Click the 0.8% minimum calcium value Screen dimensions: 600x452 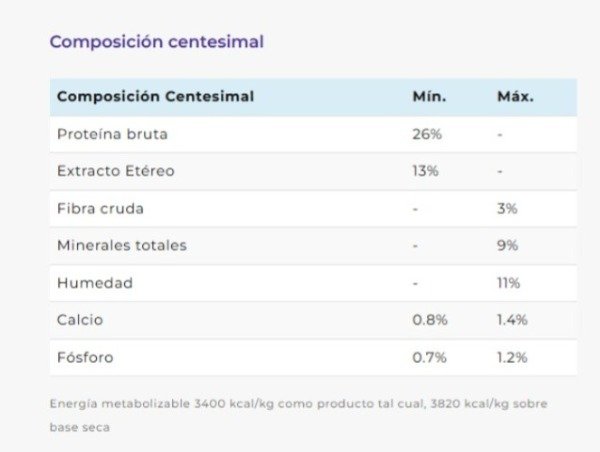(x=430, y=320)
